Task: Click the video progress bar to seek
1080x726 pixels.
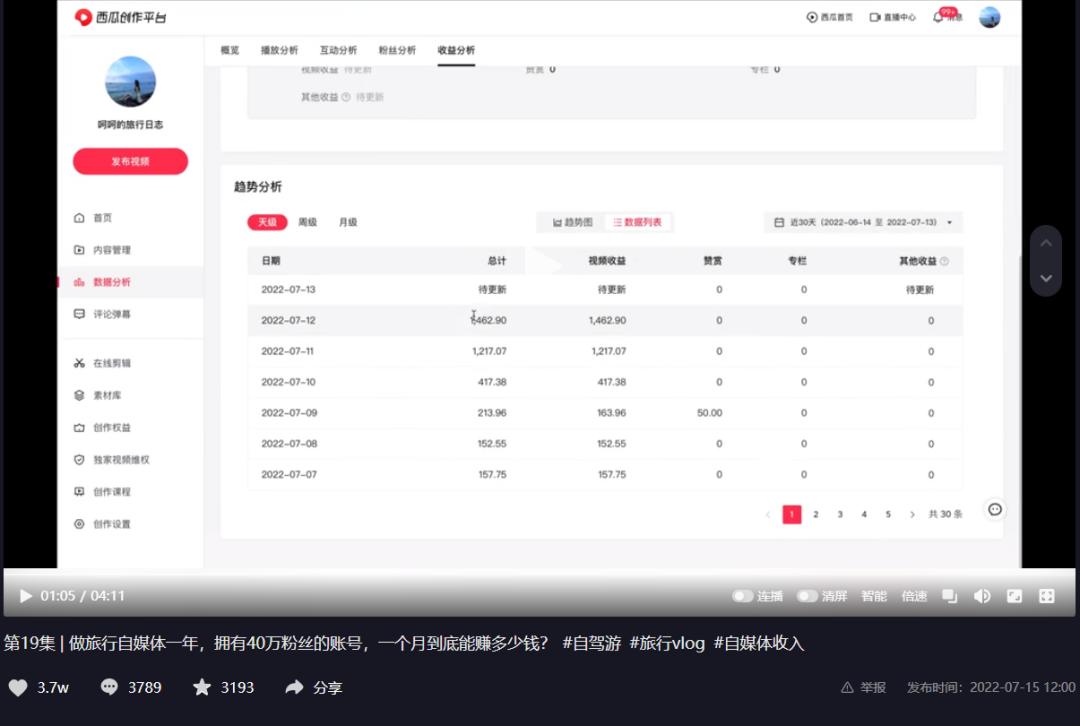Action: click(540, 572)
